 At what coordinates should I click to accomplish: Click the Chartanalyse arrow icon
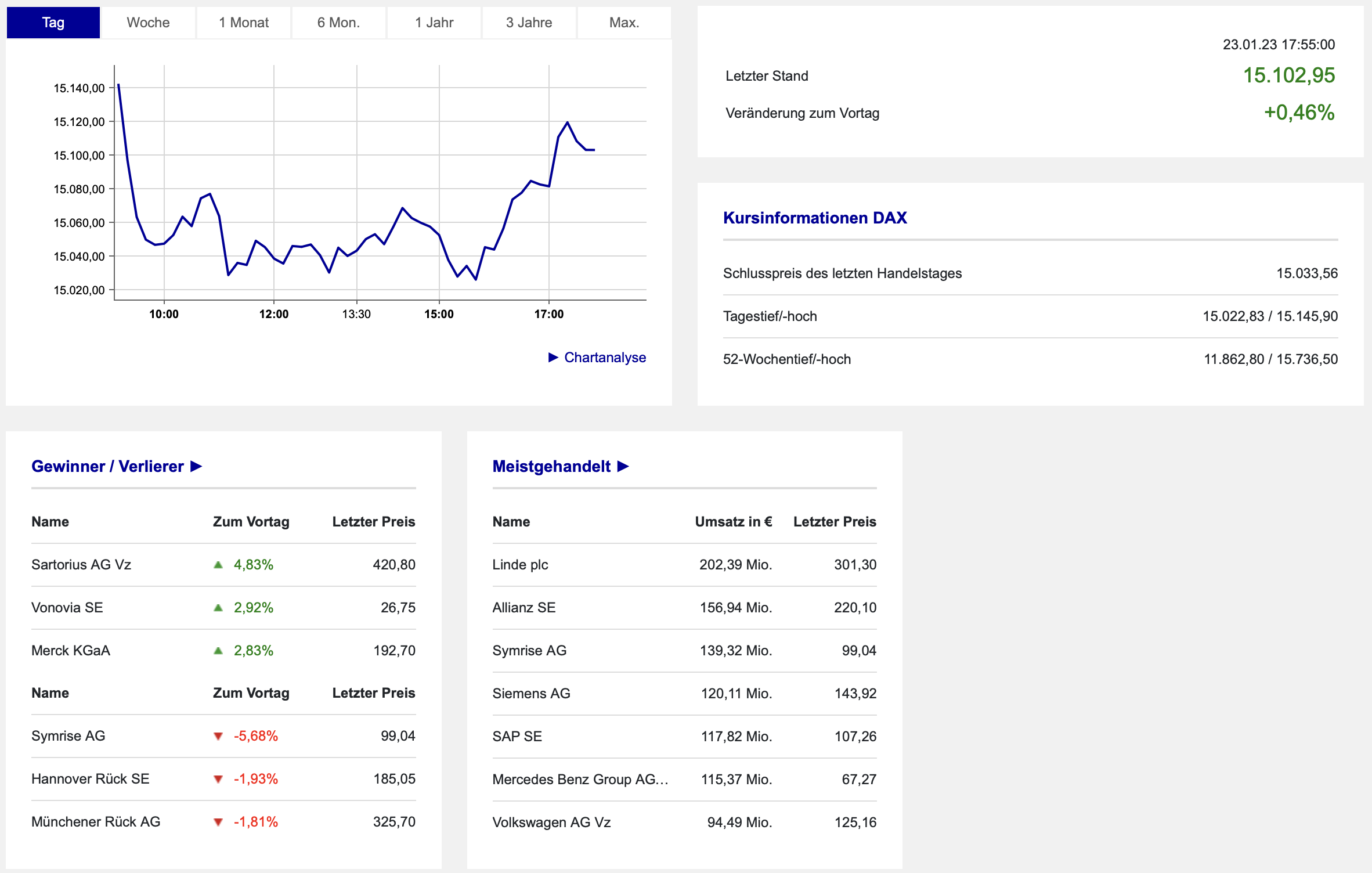(x=553, y=358)
